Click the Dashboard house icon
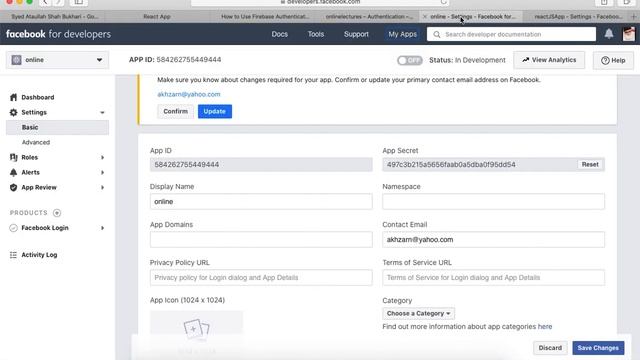 13,97
